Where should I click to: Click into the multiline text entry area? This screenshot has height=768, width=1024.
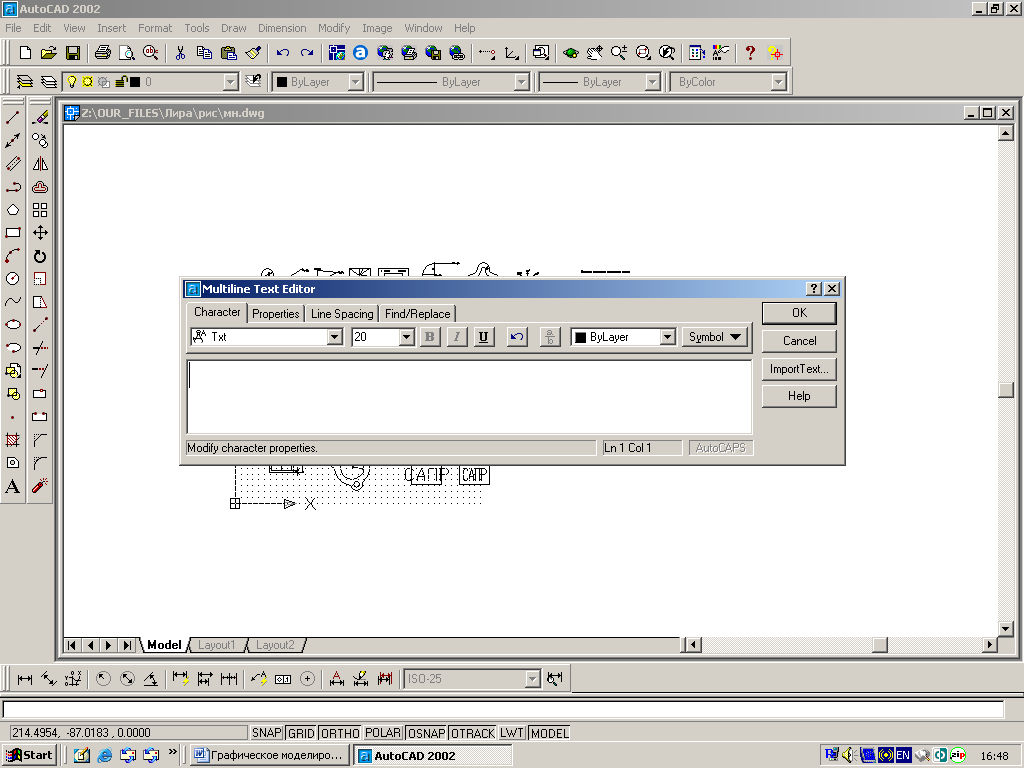(x=470, y=397)
